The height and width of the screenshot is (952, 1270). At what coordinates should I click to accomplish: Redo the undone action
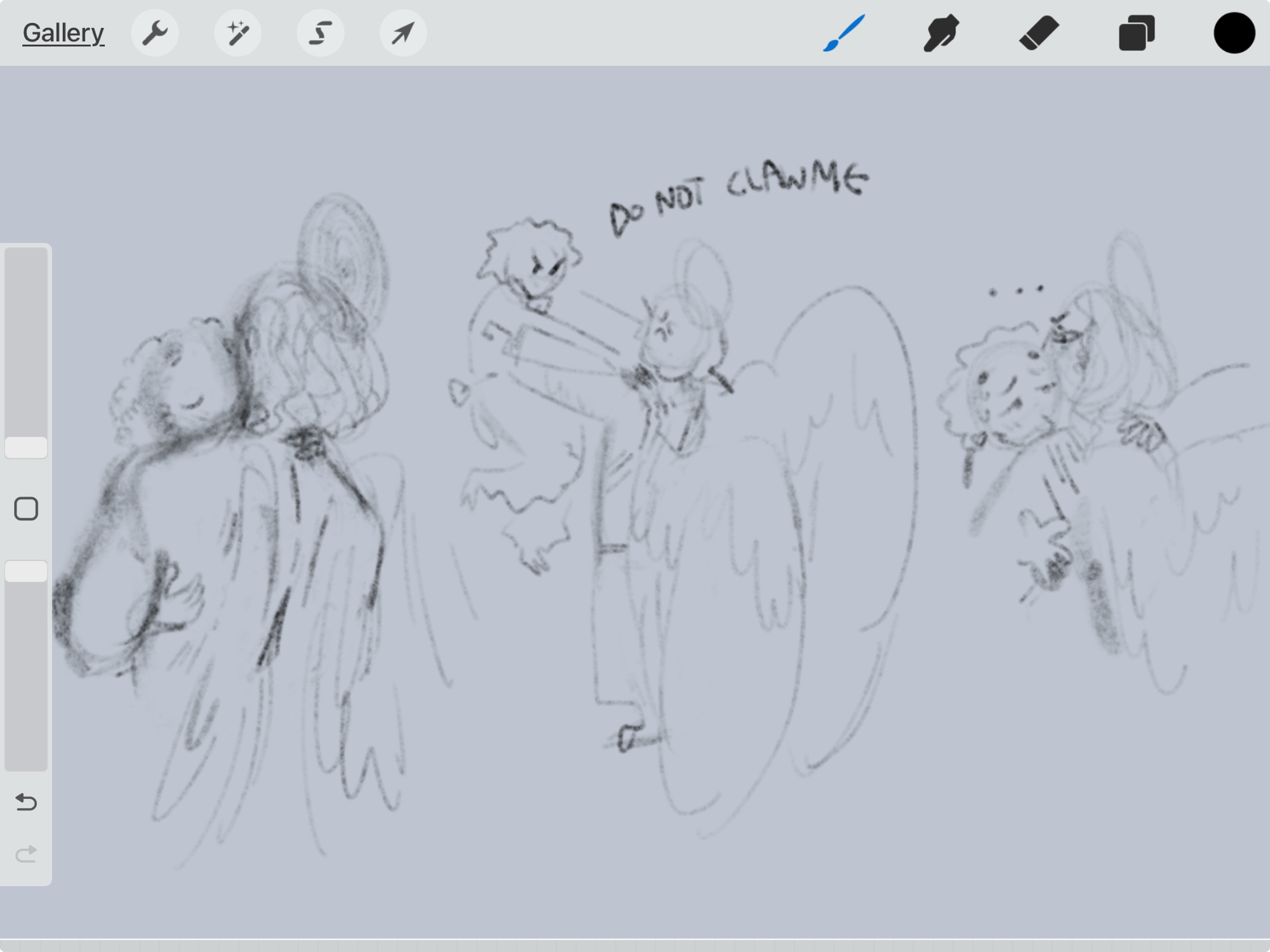(x=26, y=854)
